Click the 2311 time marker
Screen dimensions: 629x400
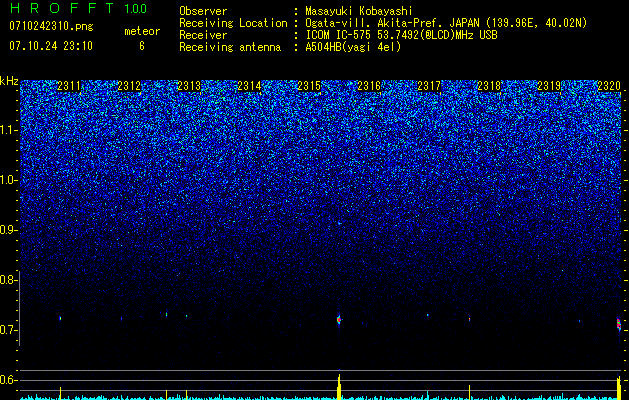(69, 86)
